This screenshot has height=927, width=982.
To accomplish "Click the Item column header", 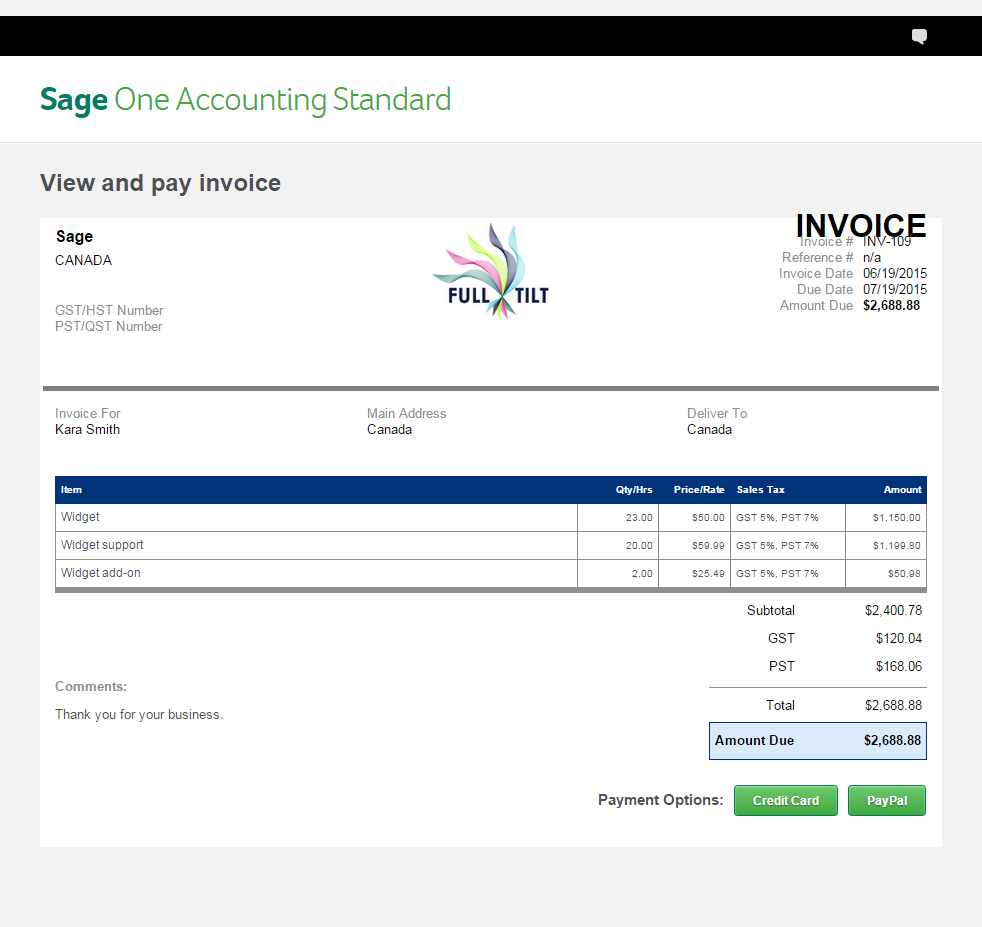I will pos(71,489).
